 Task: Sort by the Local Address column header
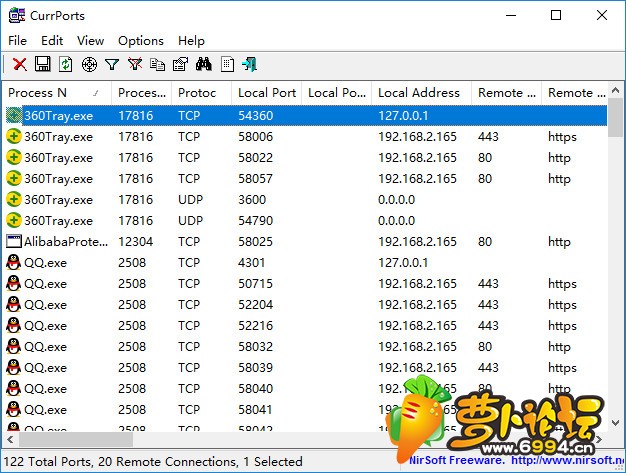(422, 93)
